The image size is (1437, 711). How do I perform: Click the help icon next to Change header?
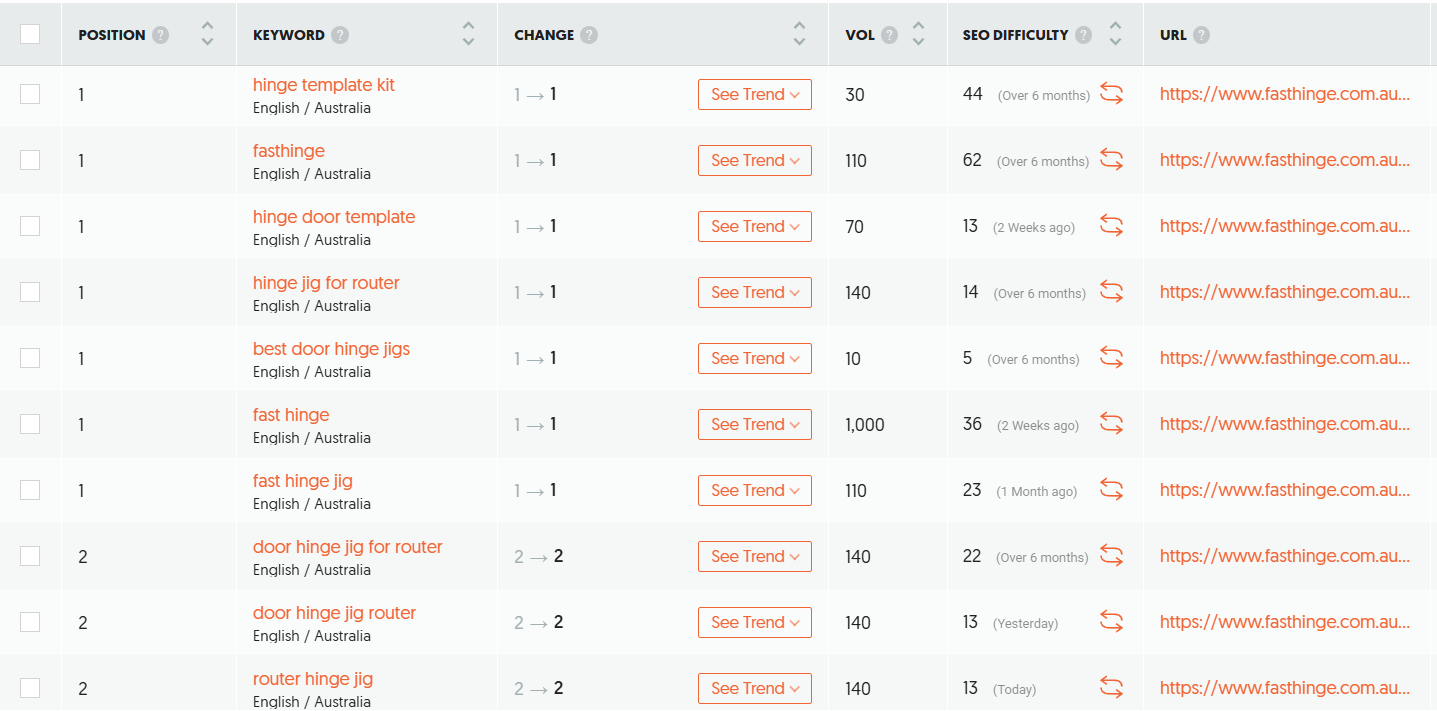pos(589,35)
